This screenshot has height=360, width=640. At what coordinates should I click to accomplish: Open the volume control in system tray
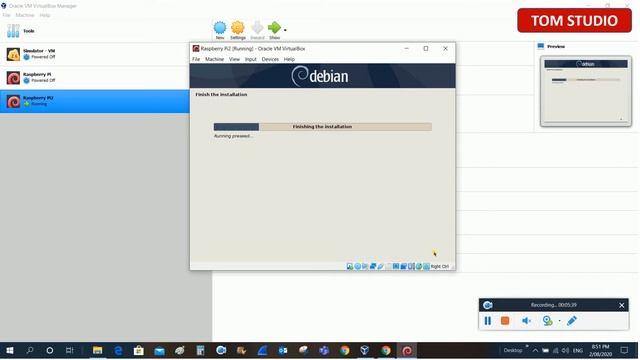pyautogui.click(x=565, y=351)
